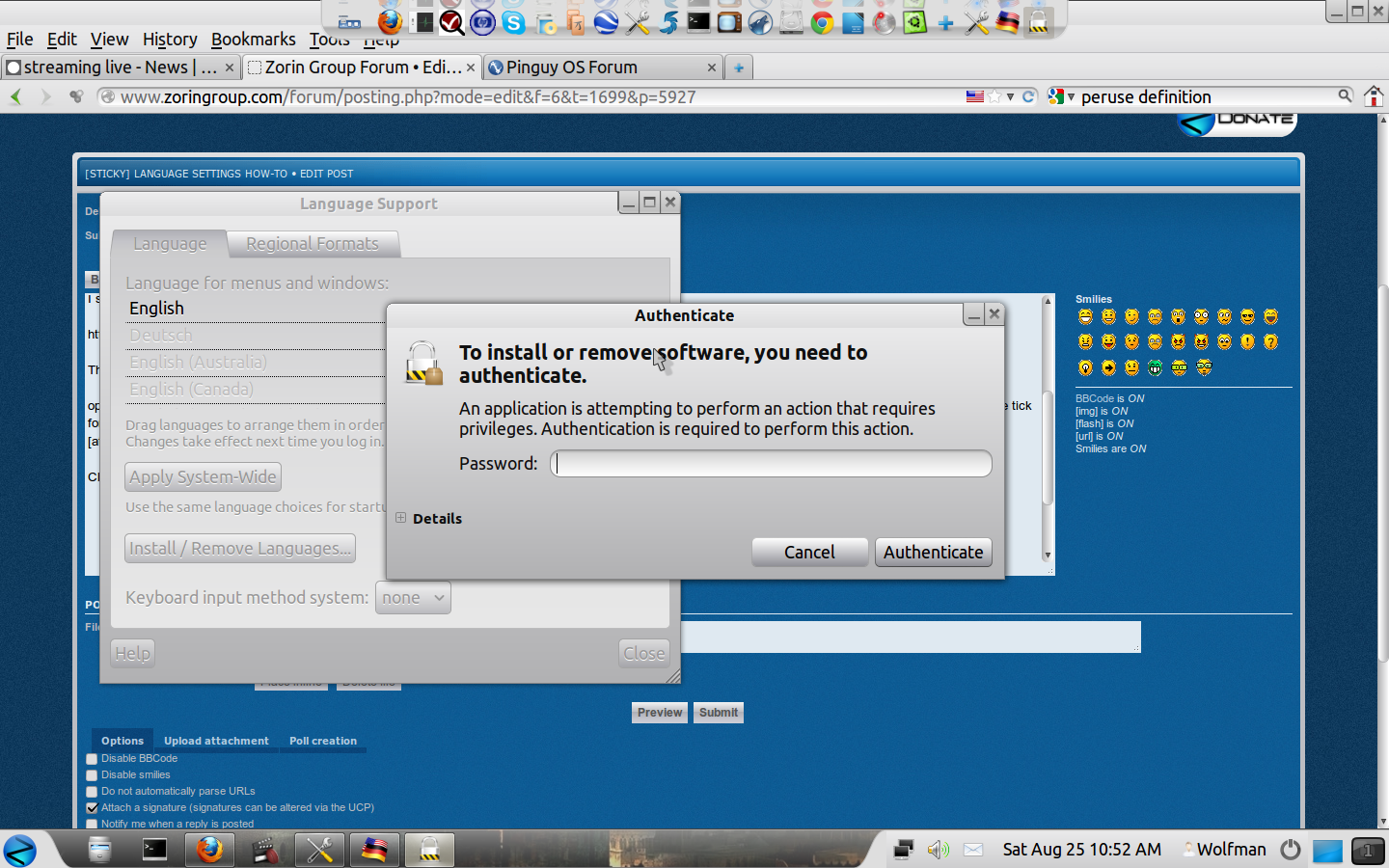The image size is (1389, 868).
Task: Open the History menu
Action: (170, 40)
